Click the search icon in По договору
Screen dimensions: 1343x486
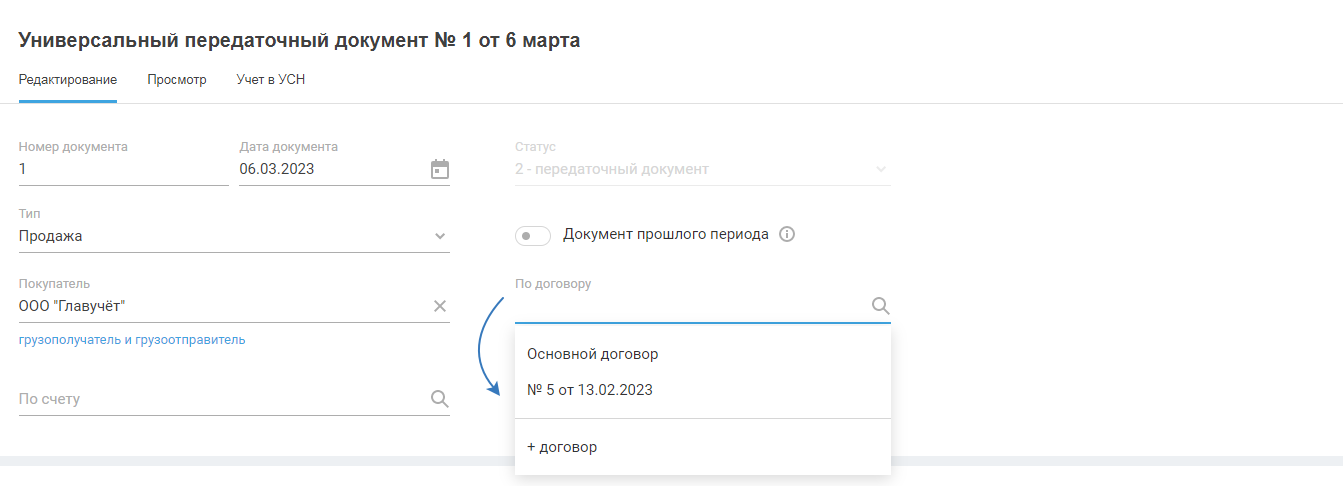[880, 306]
